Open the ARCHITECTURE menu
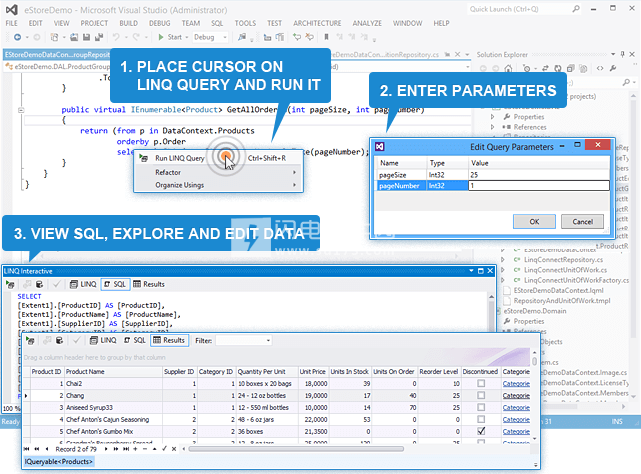The height and width of the screenshot is (474, 641). 317,23
